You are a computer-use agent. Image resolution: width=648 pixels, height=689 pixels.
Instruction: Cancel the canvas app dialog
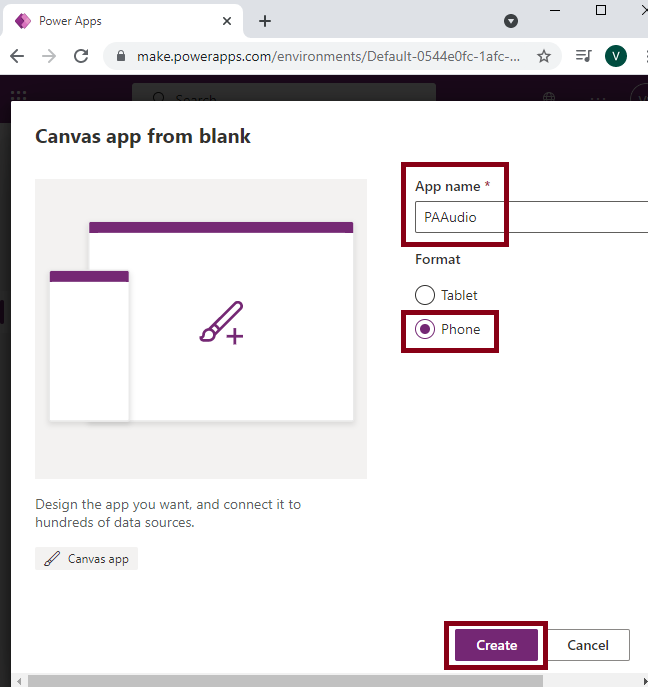pyautogui.click(x=588, y=645)
